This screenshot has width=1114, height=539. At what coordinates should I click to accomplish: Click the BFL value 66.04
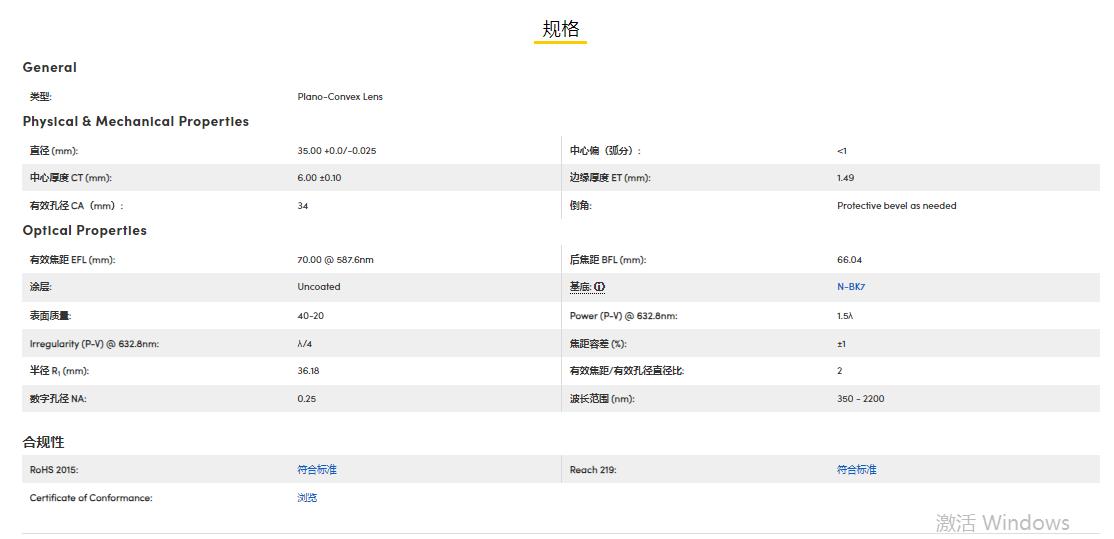coord(850,260)
